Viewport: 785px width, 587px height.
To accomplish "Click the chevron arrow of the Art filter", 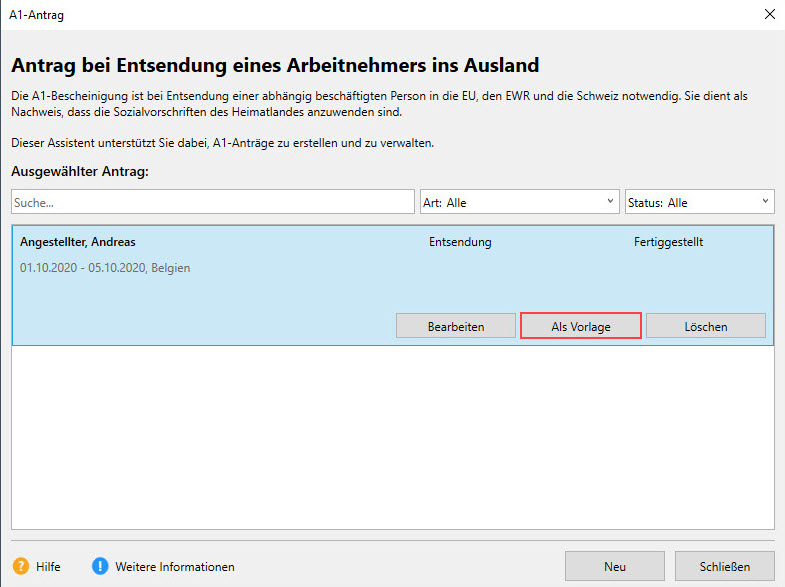I will tap(610, 202).
